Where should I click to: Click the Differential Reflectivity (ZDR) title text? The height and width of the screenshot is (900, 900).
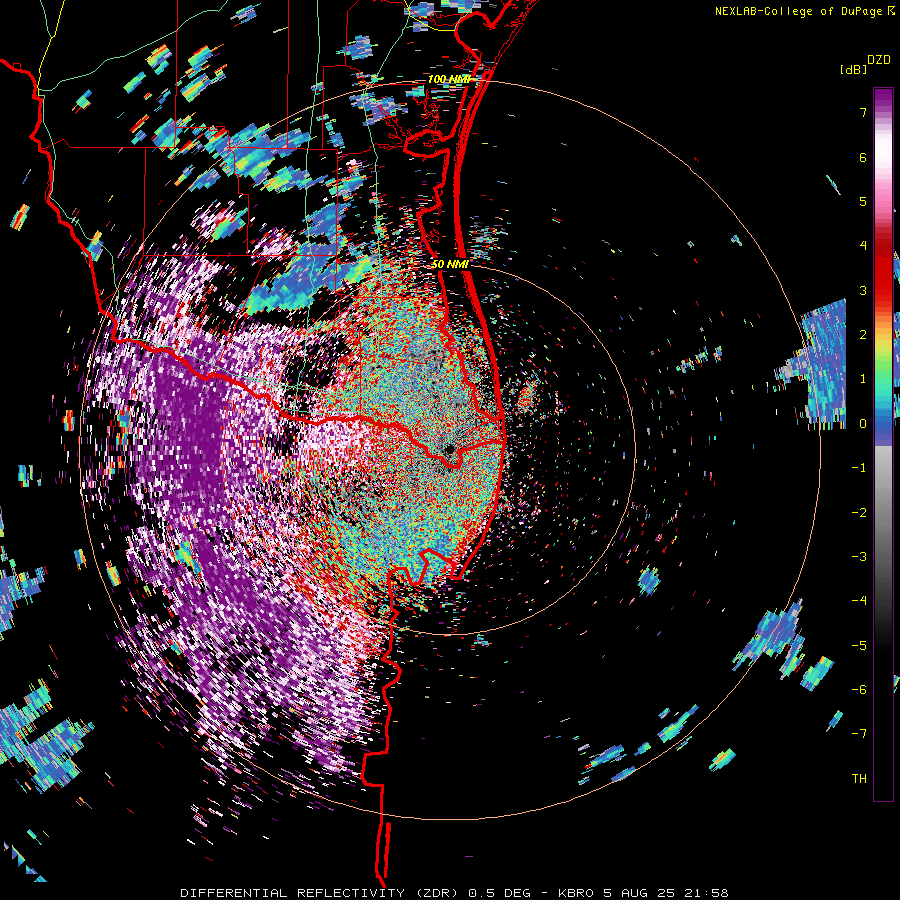click(319, 893)
